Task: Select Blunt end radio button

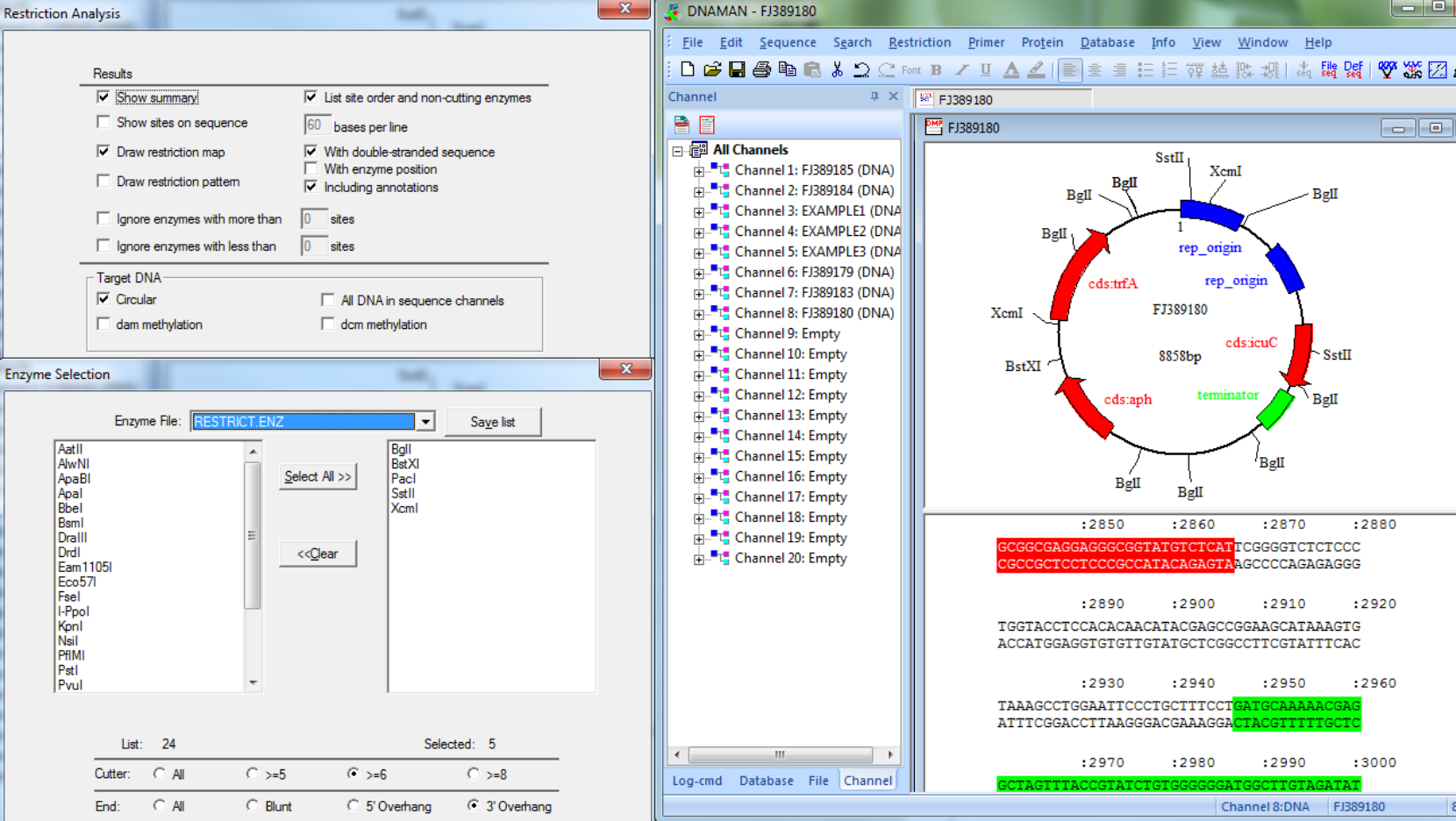Action: tap(253, 805)
